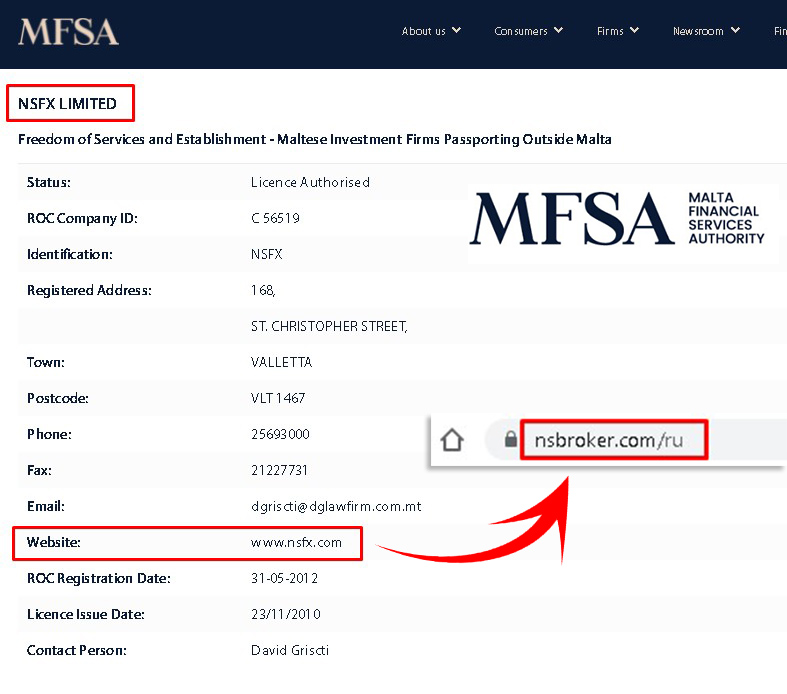Expand the About us chevron

click(x=456, y=30)
